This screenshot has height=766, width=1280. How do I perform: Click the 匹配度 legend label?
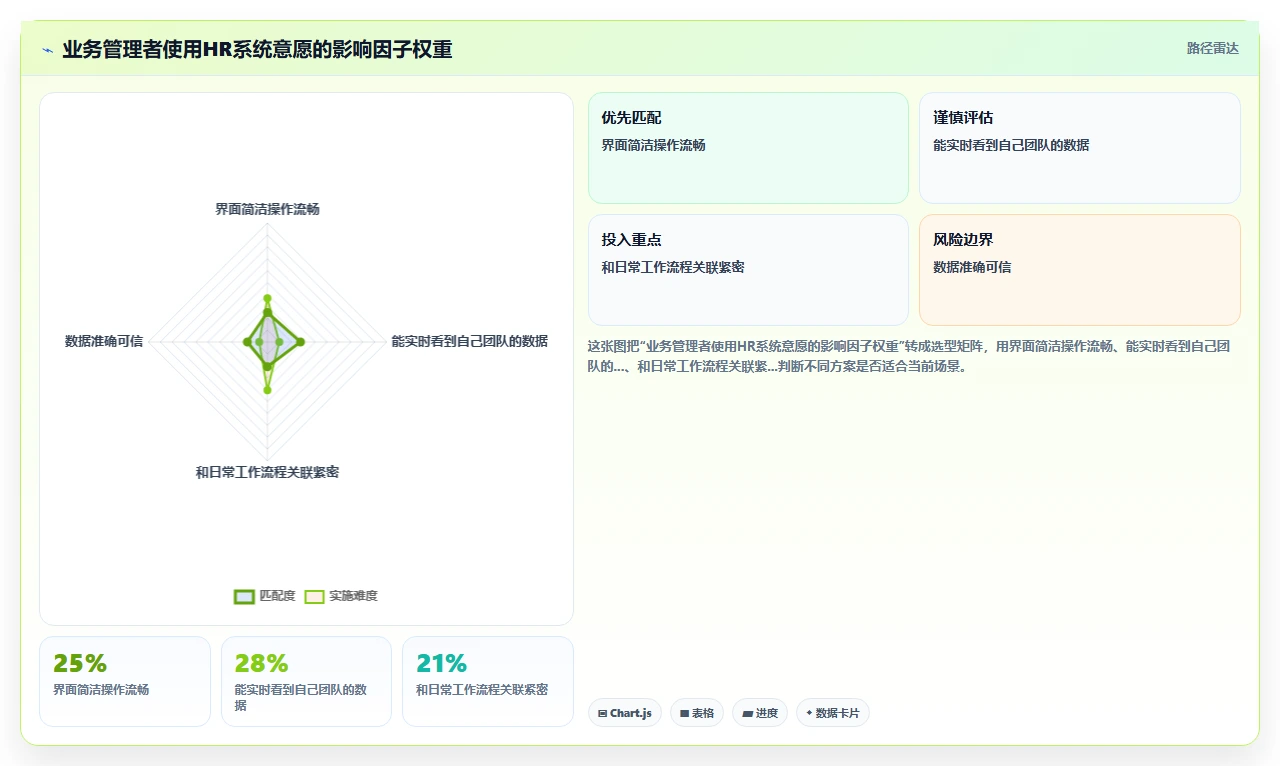[277, 596]
